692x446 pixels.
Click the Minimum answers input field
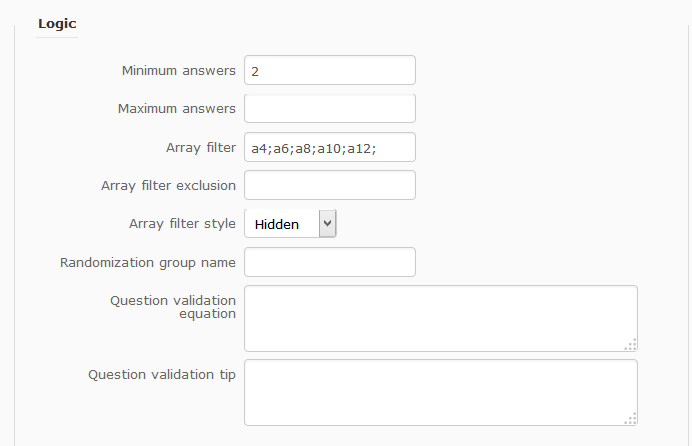click(329, 71)
